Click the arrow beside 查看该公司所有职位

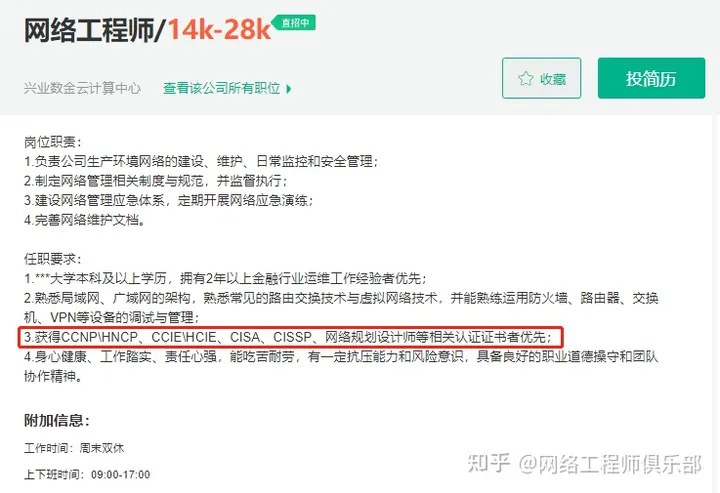pyautogui.click(x=288, y=89)
